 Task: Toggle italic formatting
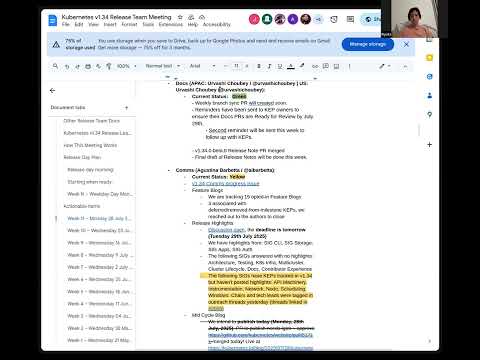click(x=269, y=66)
